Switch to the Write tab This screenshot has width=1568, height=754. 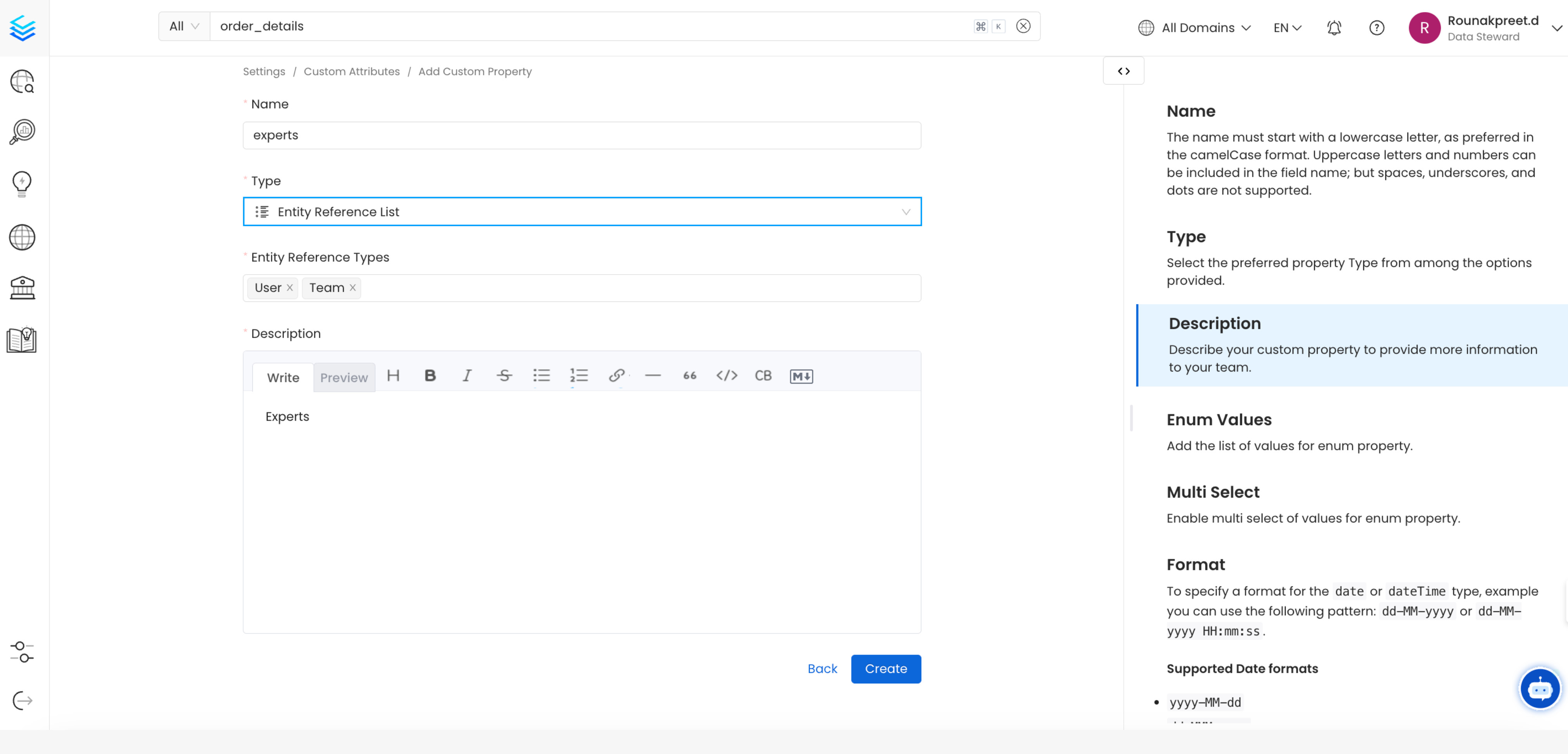[x=283, y=378]
